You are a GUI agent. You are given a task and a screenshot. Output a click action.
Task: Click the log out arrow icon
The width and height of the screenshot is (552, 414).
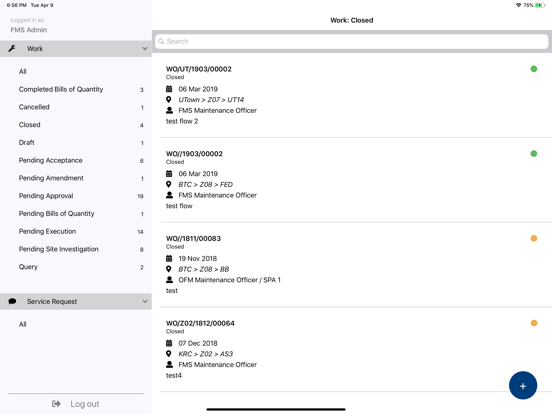(56, 404)
